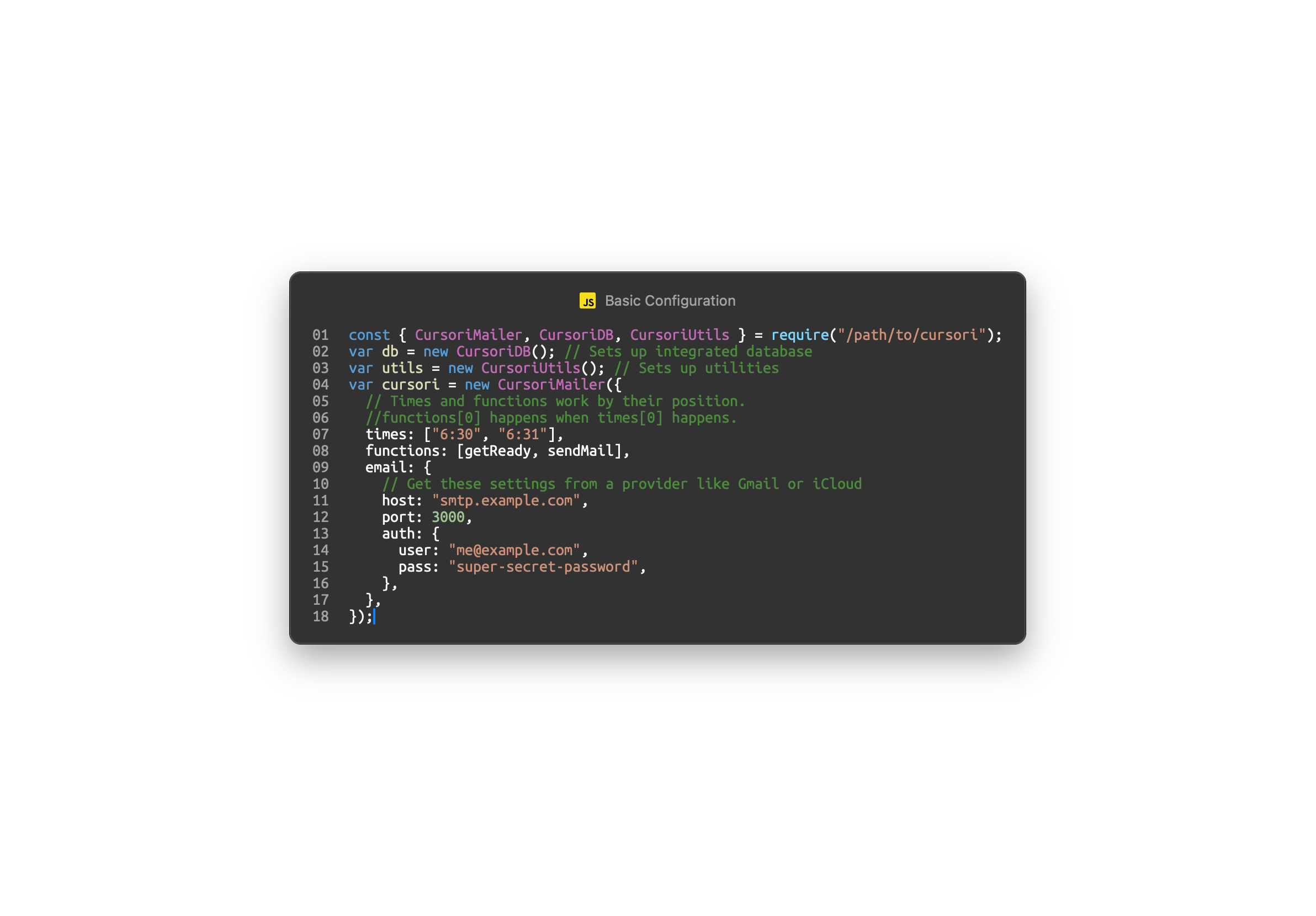The image size is (1316, 916).
Task: Click the "super-secret-password" string
Action: point(543,567)
